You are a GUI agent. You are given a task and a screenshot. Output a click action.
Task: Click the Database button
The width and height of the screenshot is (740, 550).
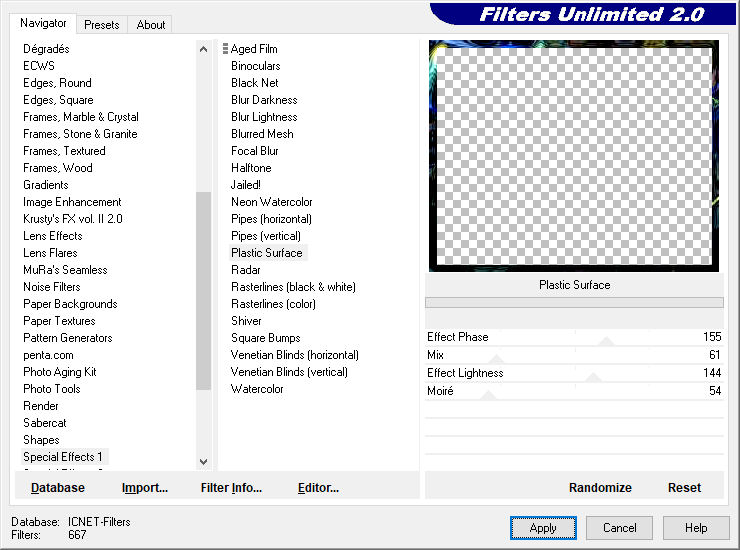click(x=58, y=488)
